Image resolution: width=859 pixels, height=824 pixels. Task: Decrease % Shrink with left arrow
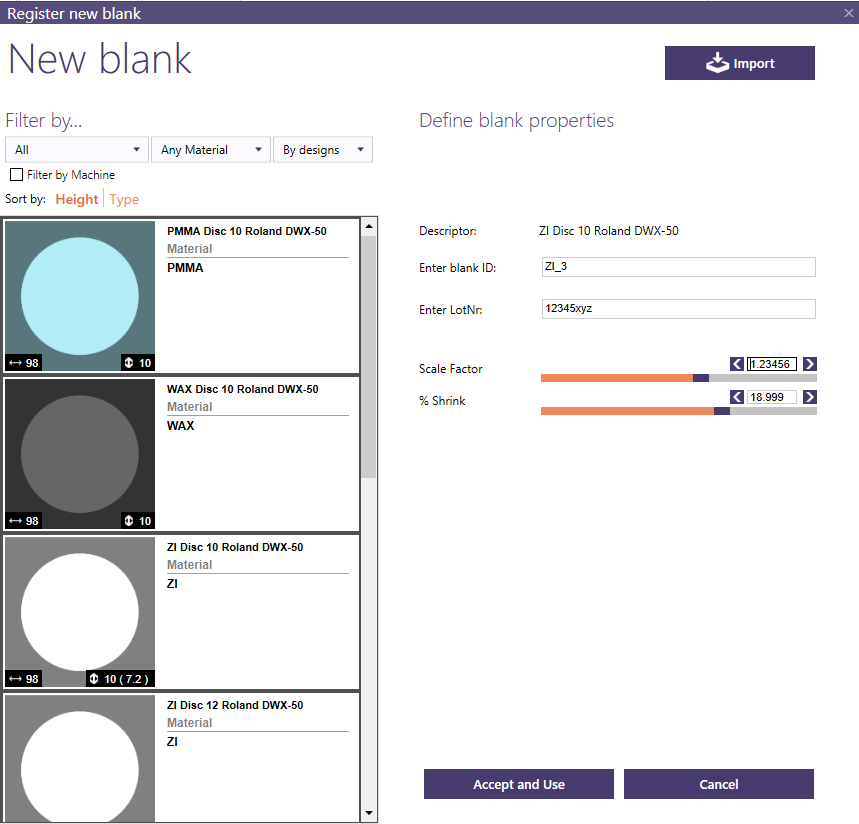pos(737,397)
